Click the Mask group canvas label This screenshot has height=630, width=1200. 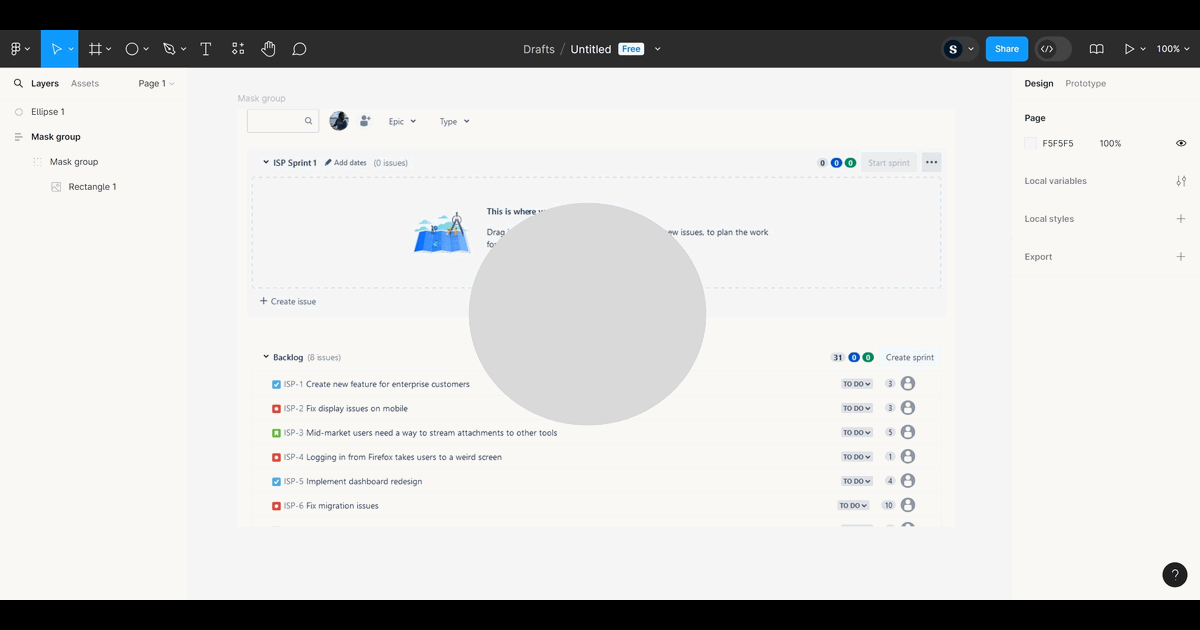coord(261,99)
